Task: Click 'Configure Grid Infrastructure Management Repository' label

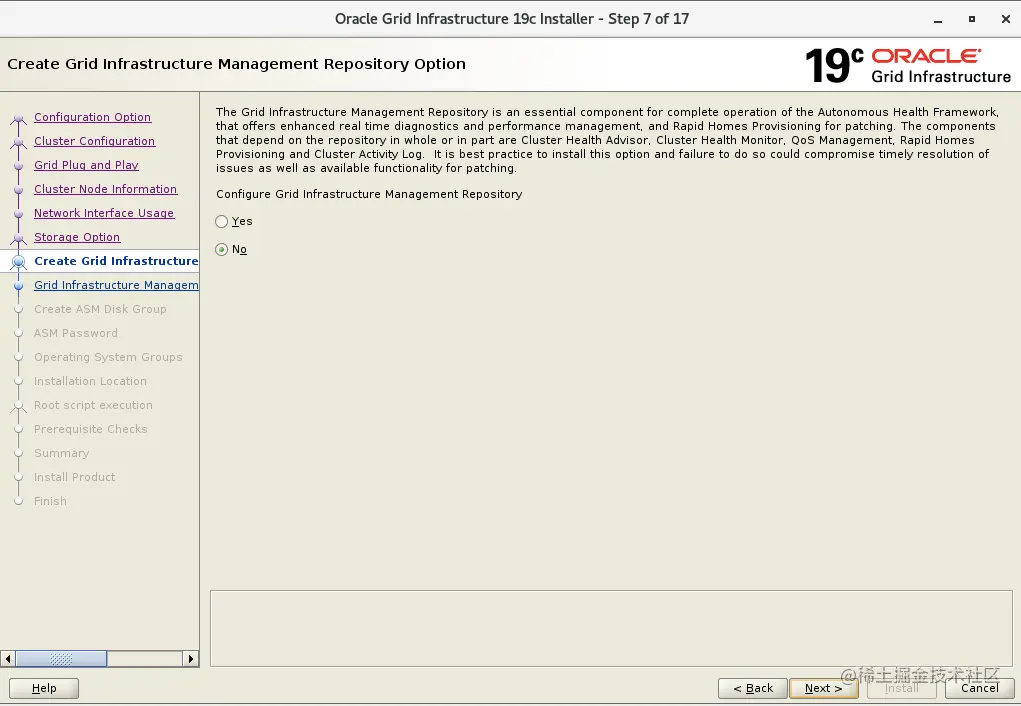Action: [369, 194]
